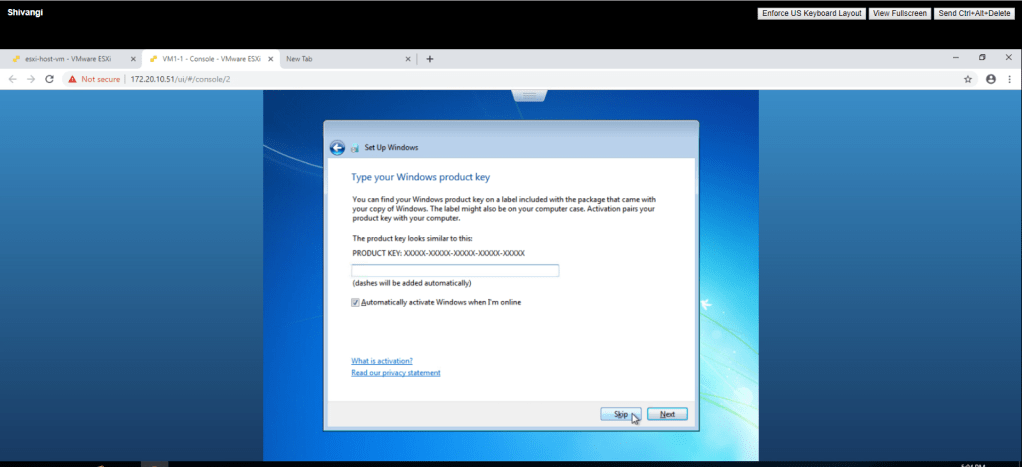
Task: Open Read our privacy statement link
Action: (x=395, y=373)
